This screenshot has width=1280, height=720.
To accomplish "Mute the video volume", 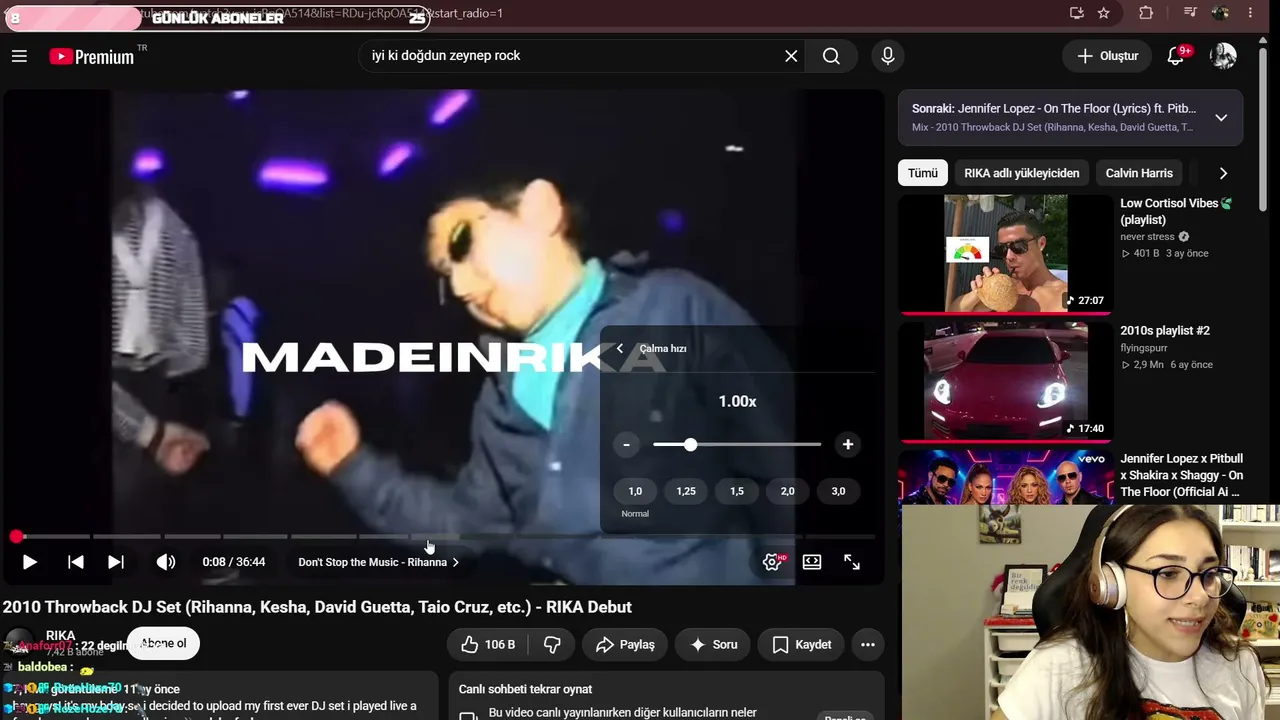I will pyautogui.click(x=166, y=562).
